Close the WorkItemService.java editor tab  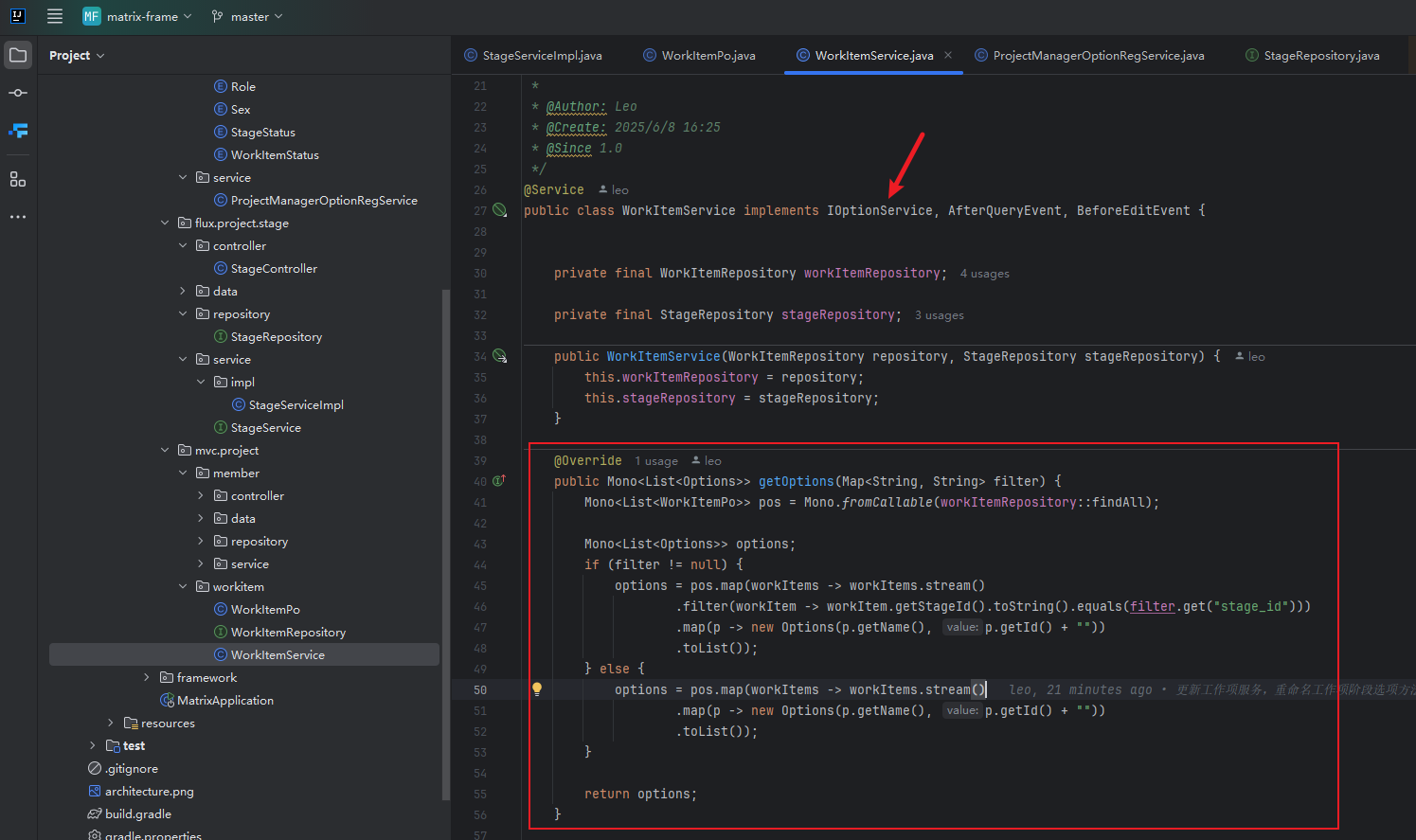[947, 55]
